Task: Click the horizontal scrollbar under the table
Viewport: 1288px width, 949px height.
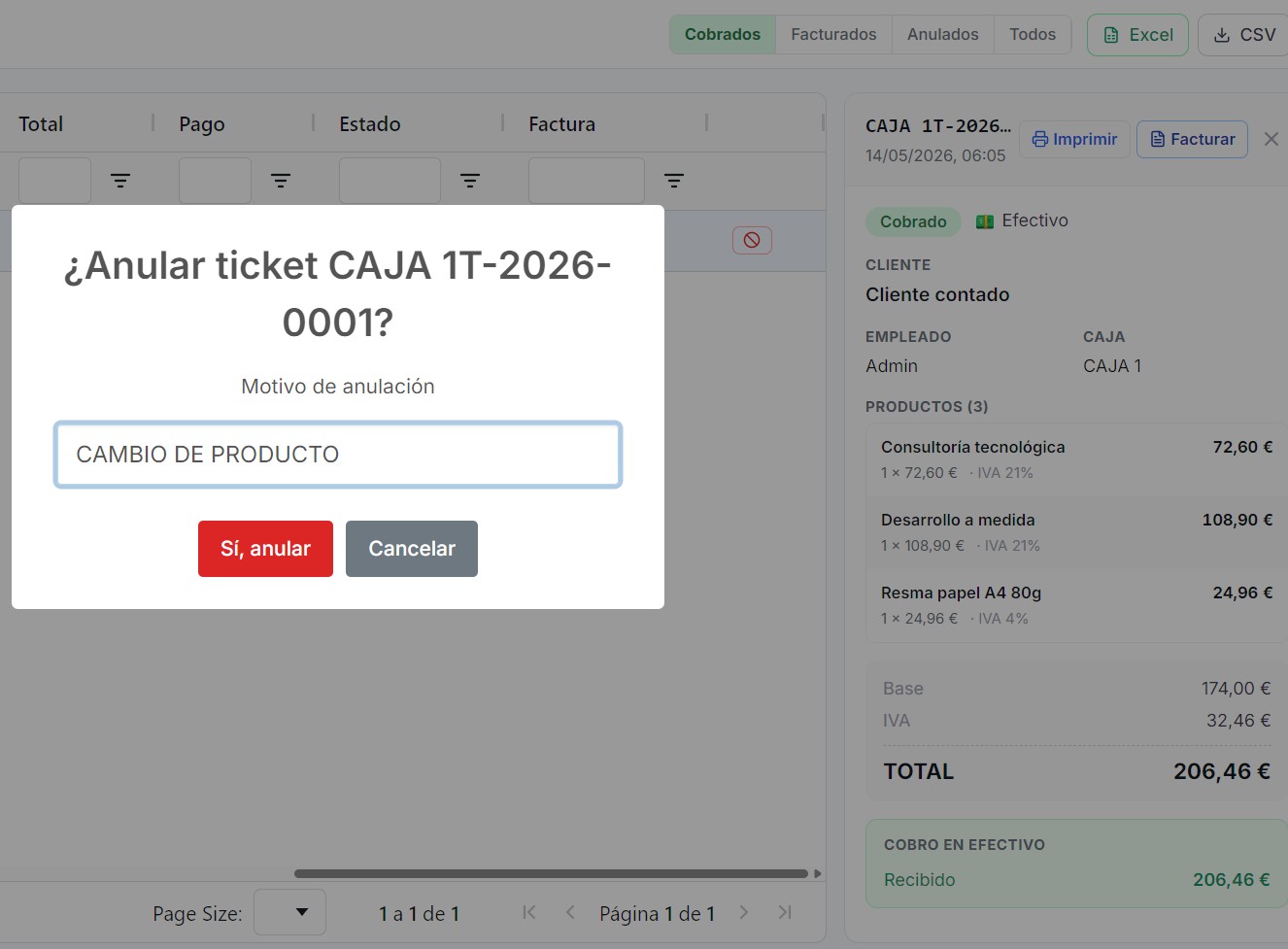Action: (x=551, y=873)
